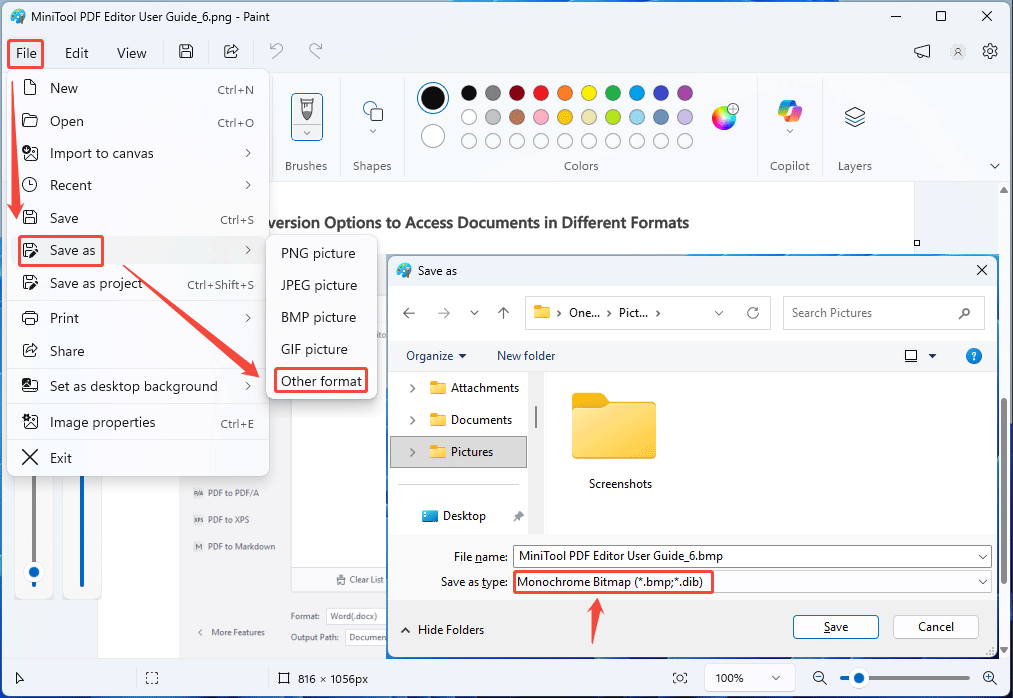The image size is (1013, 698).
Task: Click the change view icon in dialog
Action: pos(911,356)
